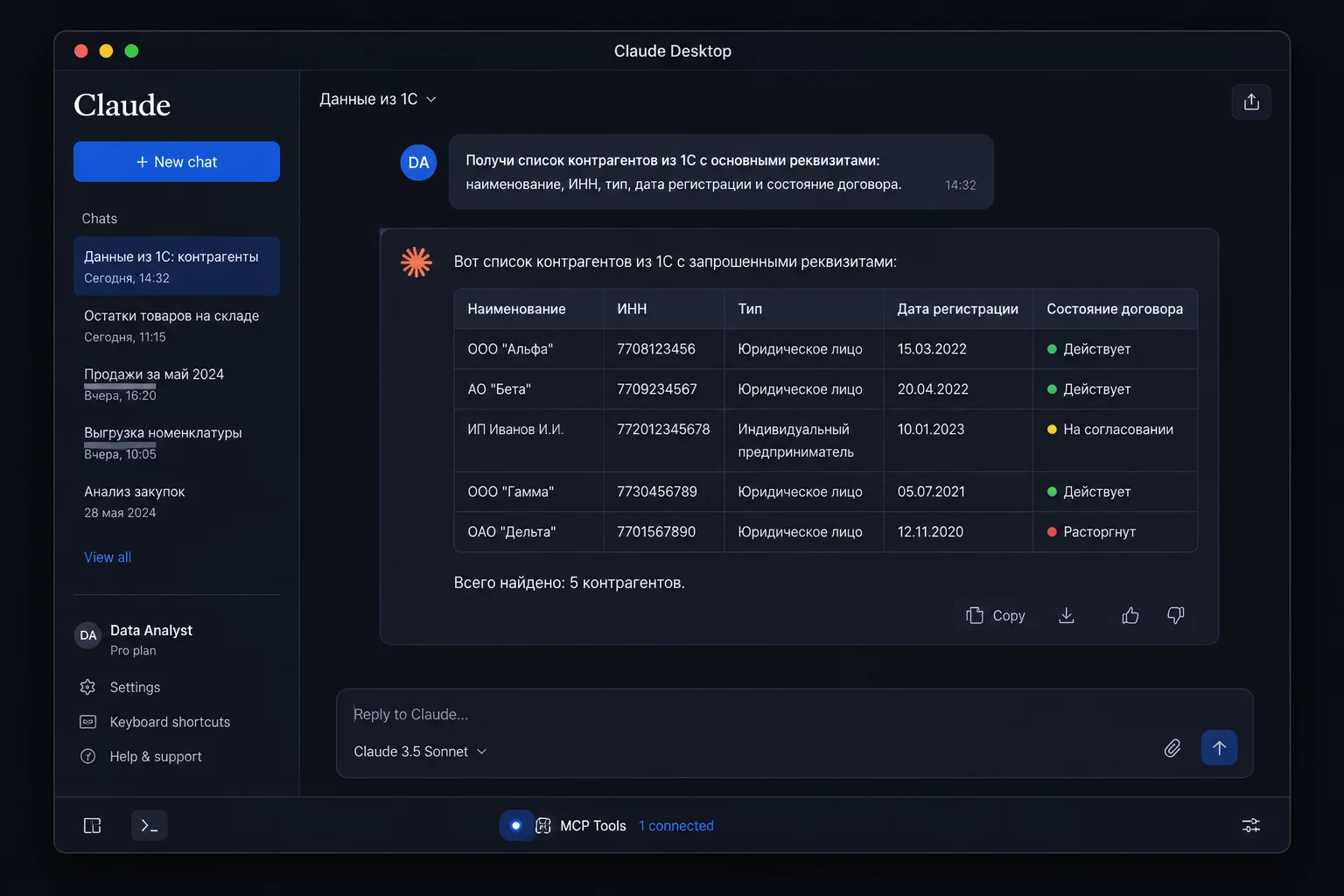Open the Help & support entry in the sidebar

(140, 756)
